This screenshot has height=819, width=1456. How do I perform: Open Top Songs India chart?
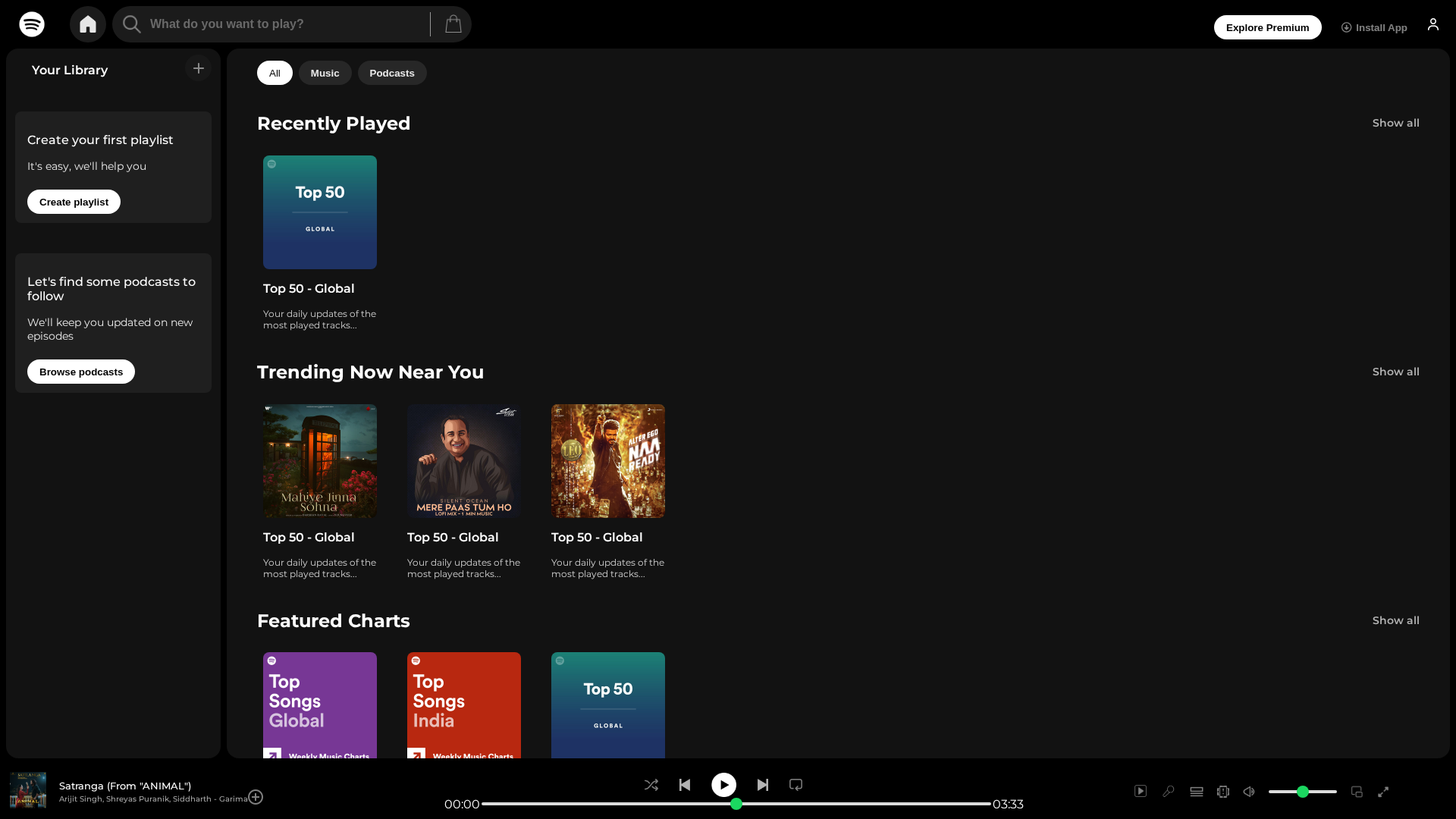click(x=464, y=705)
